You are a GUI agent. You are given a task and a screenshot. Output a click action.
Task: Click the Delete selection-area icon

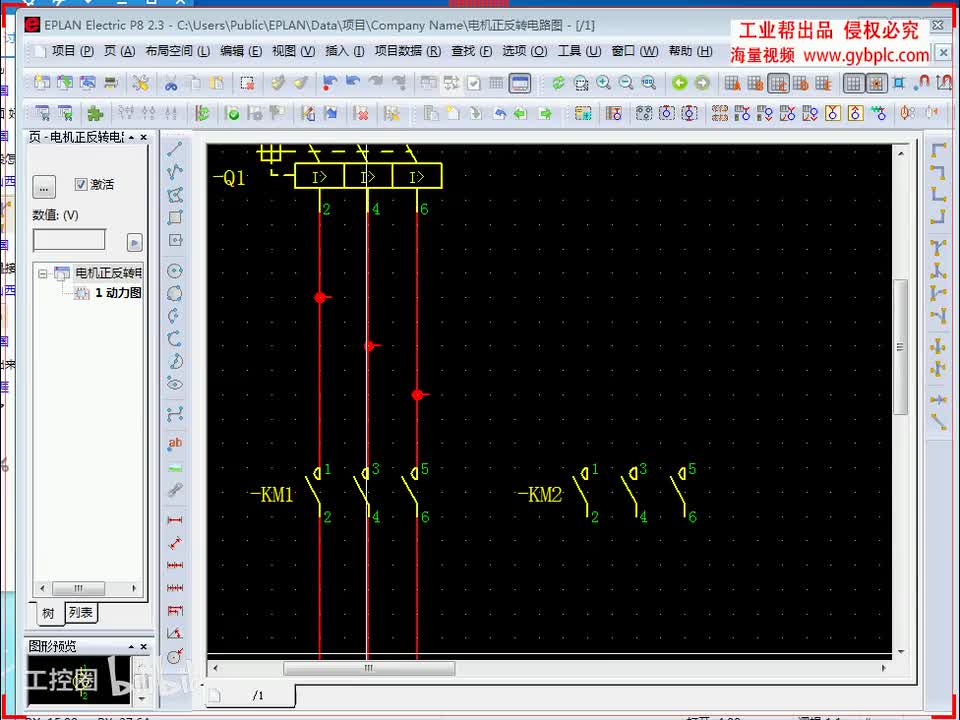click(x=247, y=83)
